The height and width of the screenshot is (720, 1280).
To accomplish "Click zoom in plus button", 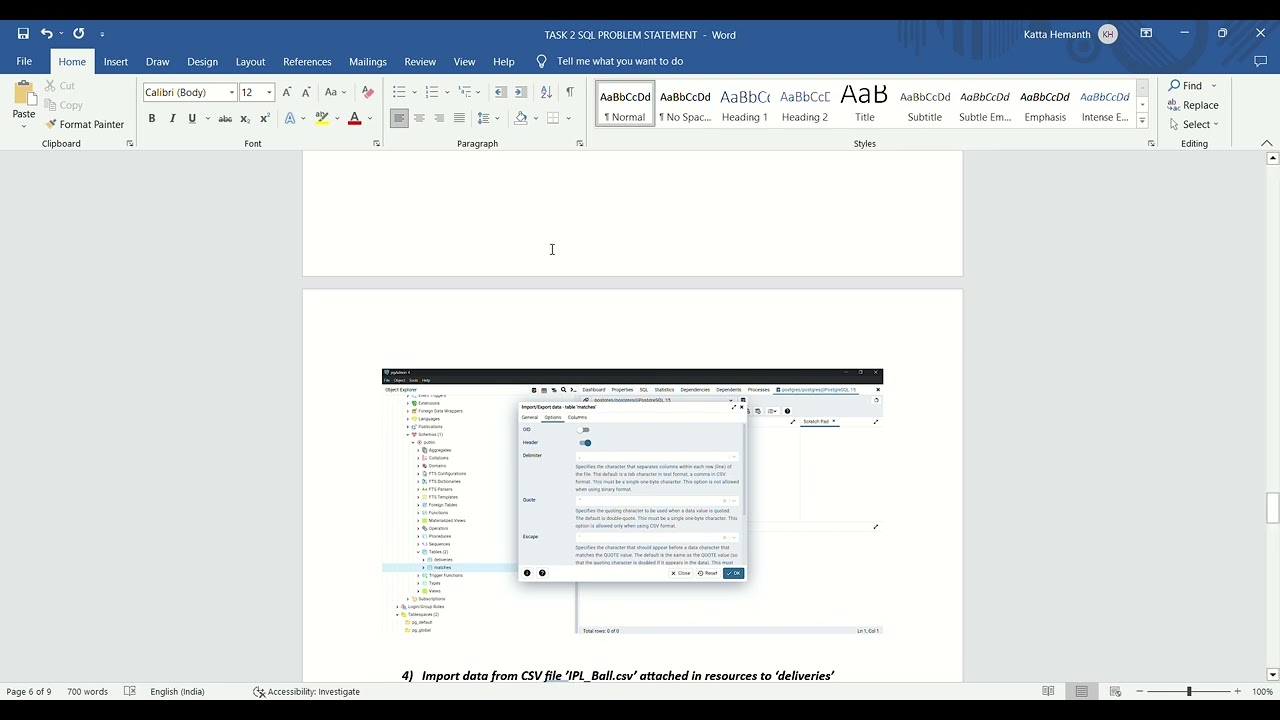I will (1237, 691).
